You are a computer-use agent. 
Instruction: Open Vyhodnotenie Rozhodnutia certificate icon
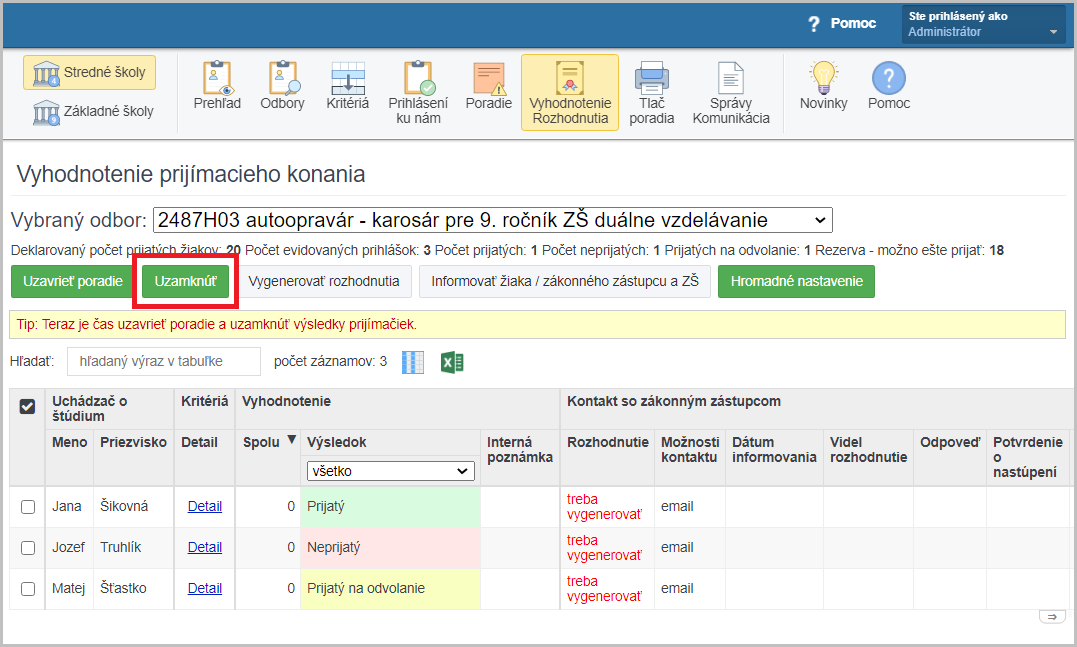click(570, 78)
